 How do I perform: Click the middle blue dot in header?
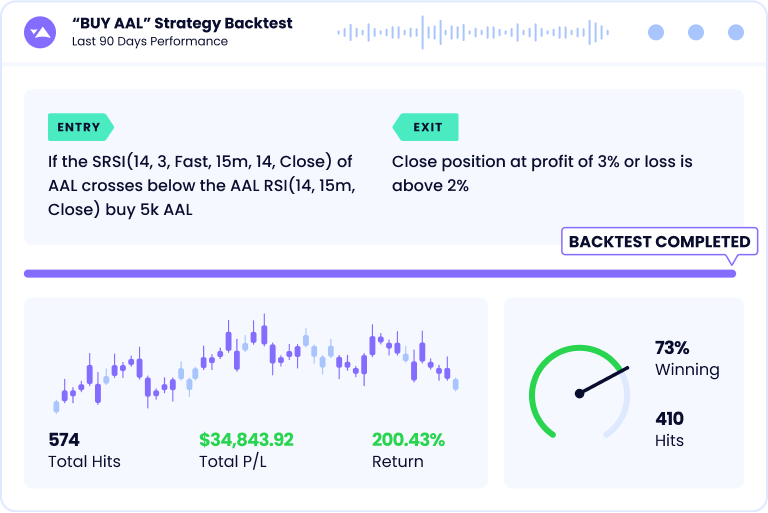click(696, 32)
